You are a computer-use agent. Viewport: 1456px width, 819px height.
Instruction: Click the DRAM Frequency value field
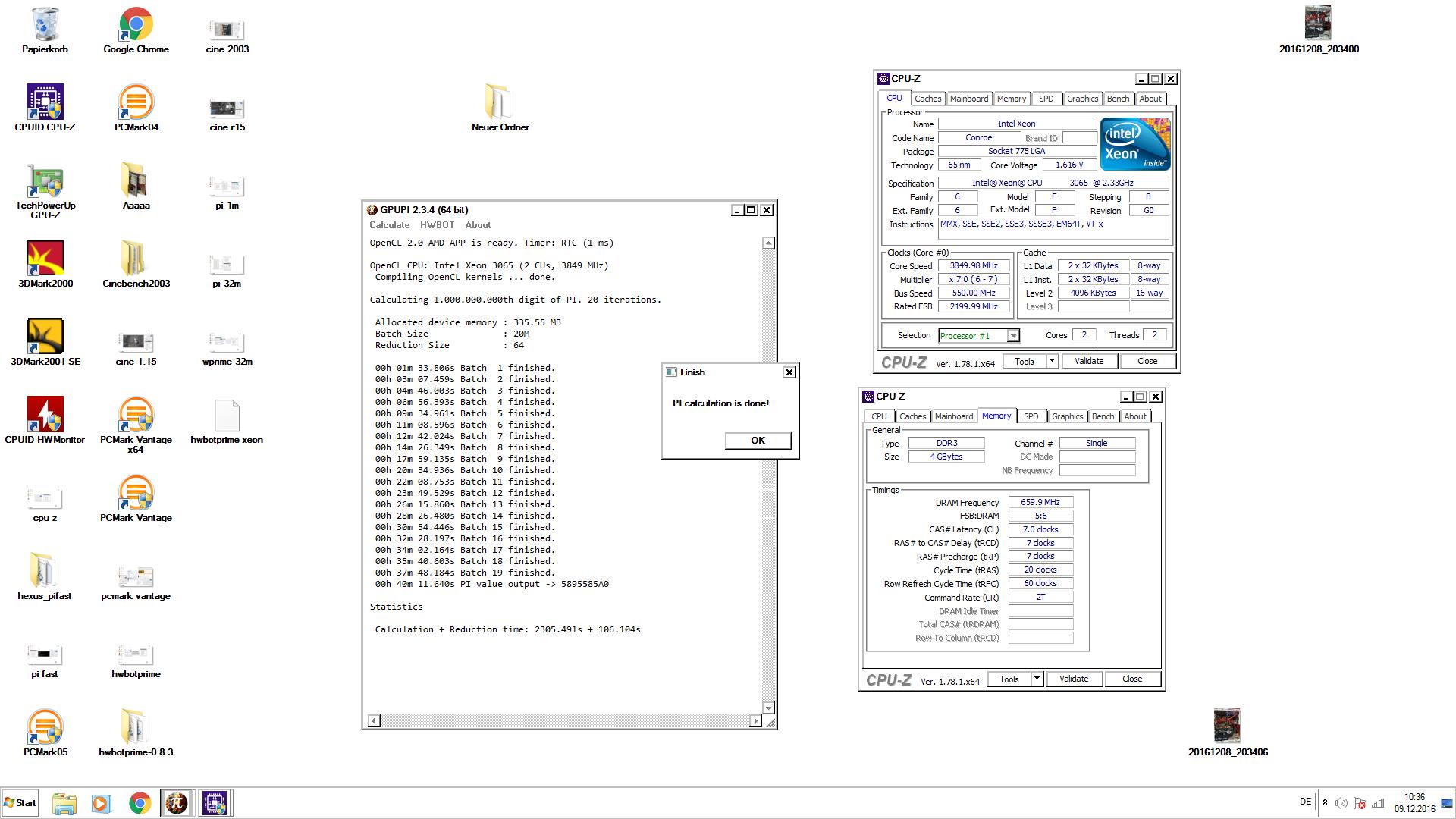tap(1040, 502)
